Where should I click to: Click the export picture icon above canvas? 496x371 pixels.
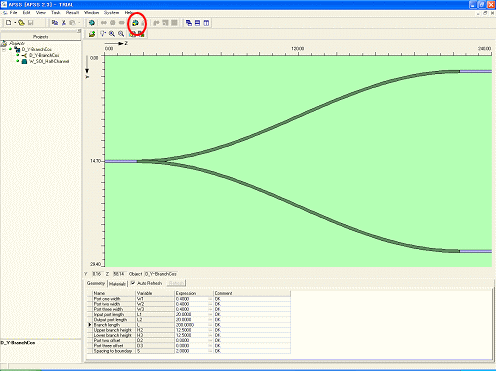point(92,34)
